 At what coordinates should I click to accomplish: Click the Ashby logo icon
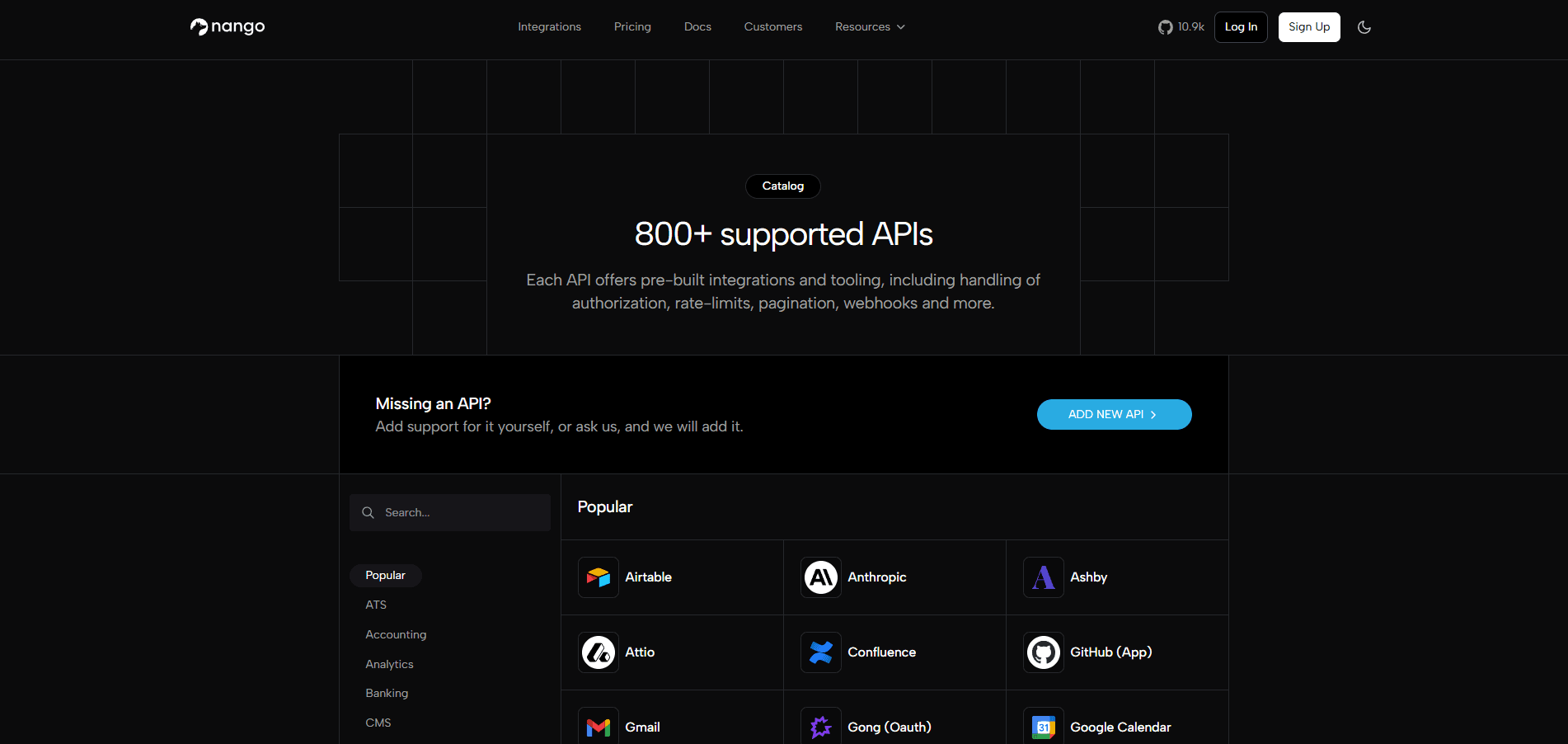pos(1044,577)
